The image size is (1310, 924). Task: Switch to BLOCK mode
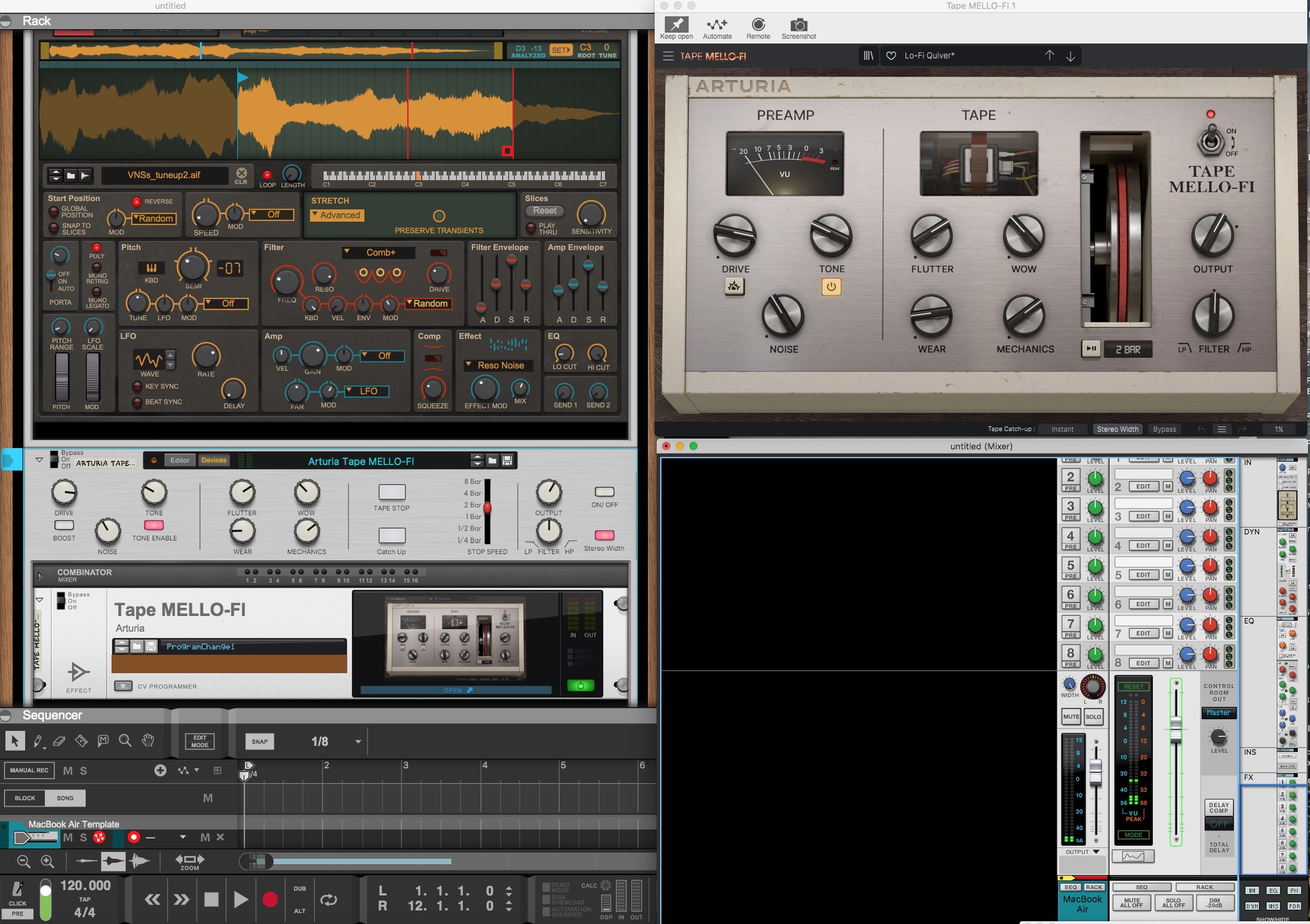pos(25,798)
